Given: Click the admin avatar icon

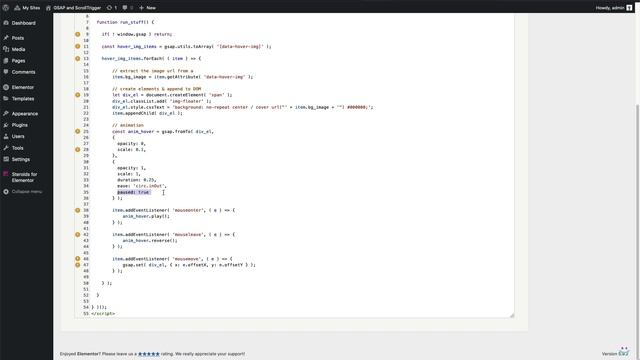Looking at the screenshot, I should click(x=629, y=8).
